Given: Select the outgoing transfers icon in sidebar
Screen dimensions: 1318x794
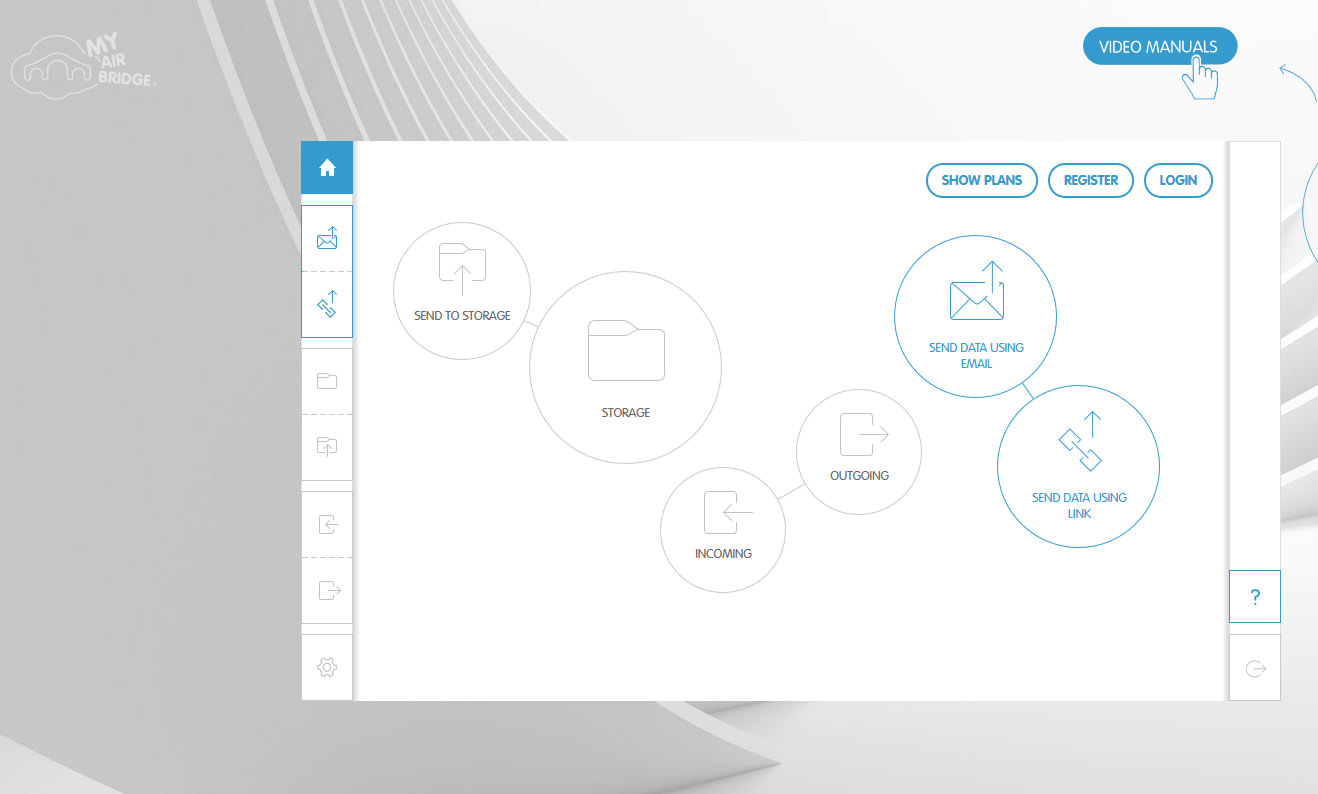Looking at the screenshot, I should (326, 590).
